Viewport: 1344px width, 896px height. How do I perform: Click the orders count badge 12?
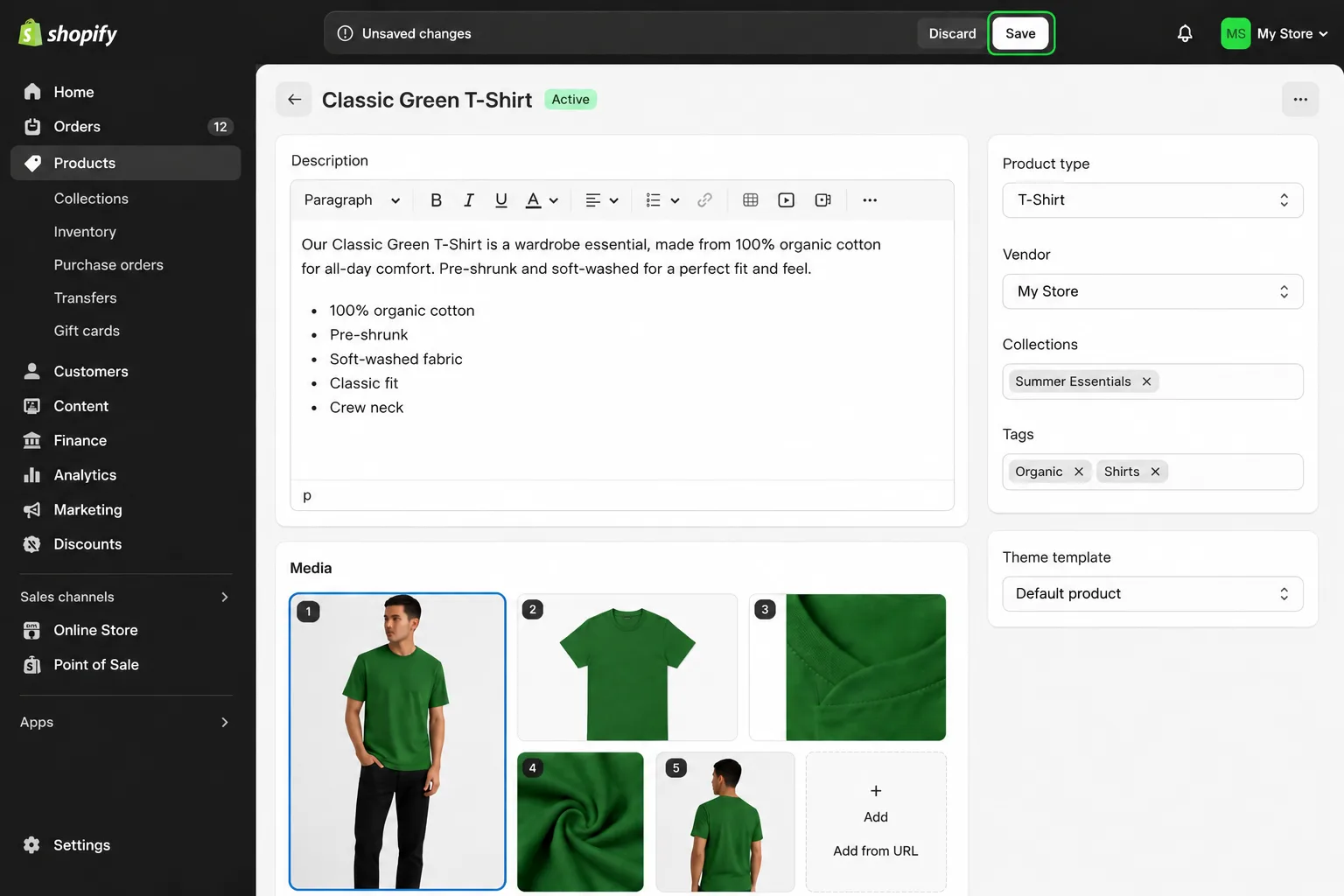220,127
